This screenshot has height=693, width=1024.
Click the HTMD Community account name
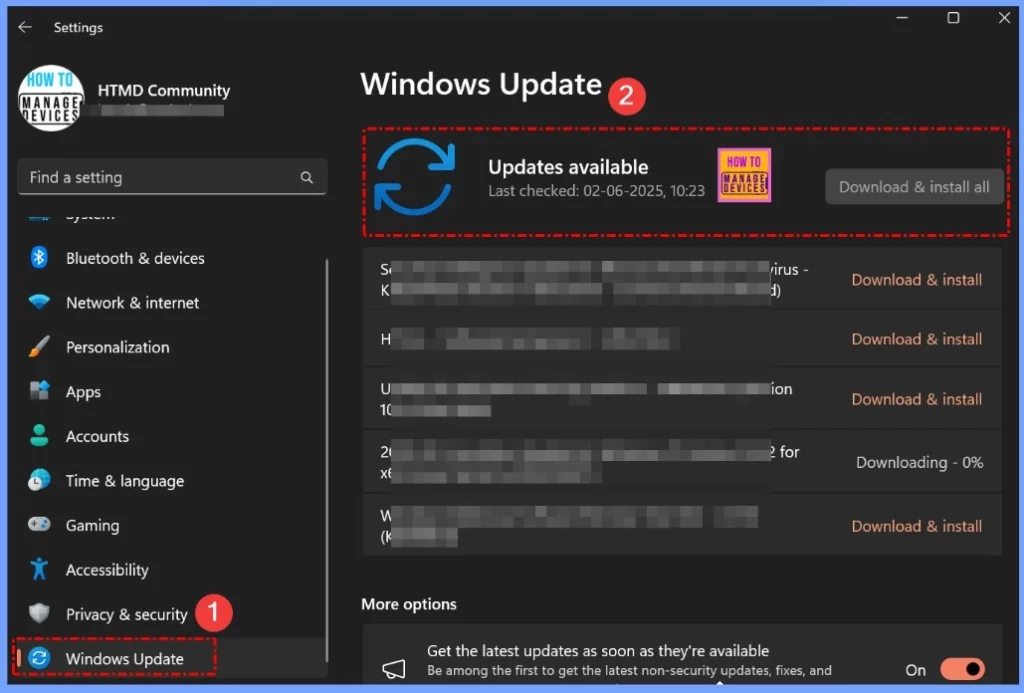click(164, 90)
